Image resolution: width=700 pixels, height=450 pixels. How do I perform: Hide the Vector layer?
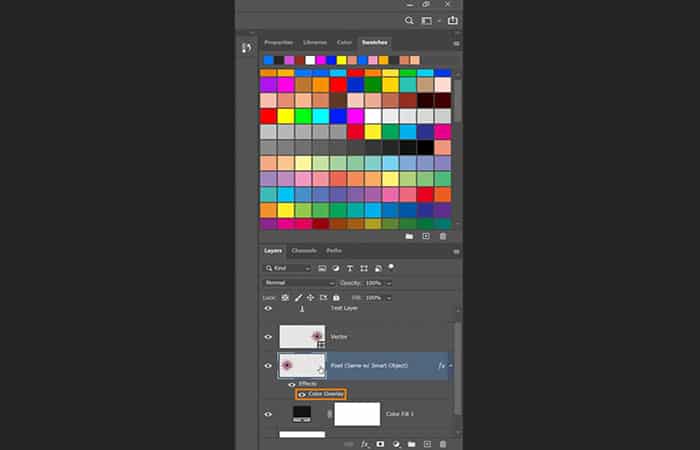268,337
